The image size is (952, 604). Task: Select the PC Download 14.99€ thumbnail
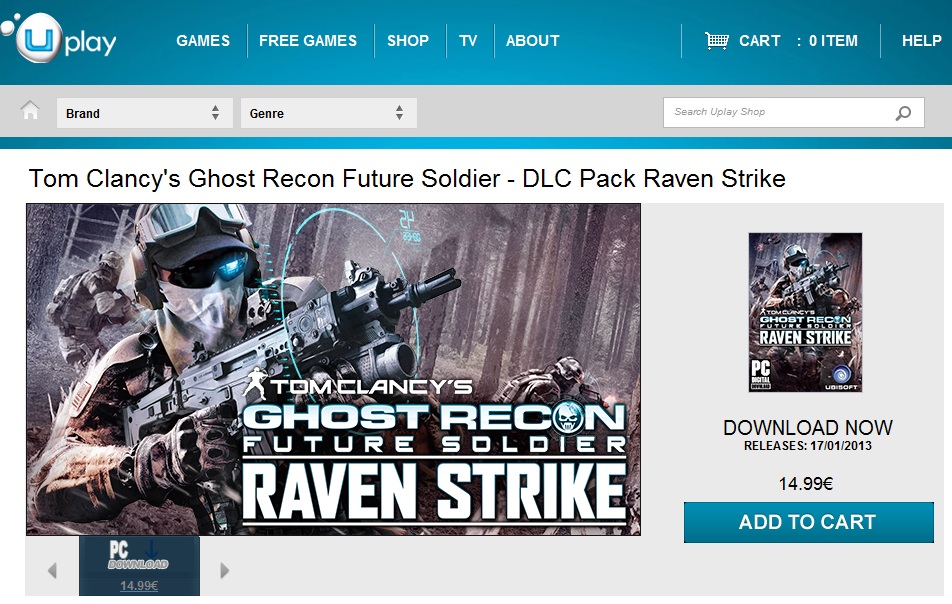click(139, 566)
